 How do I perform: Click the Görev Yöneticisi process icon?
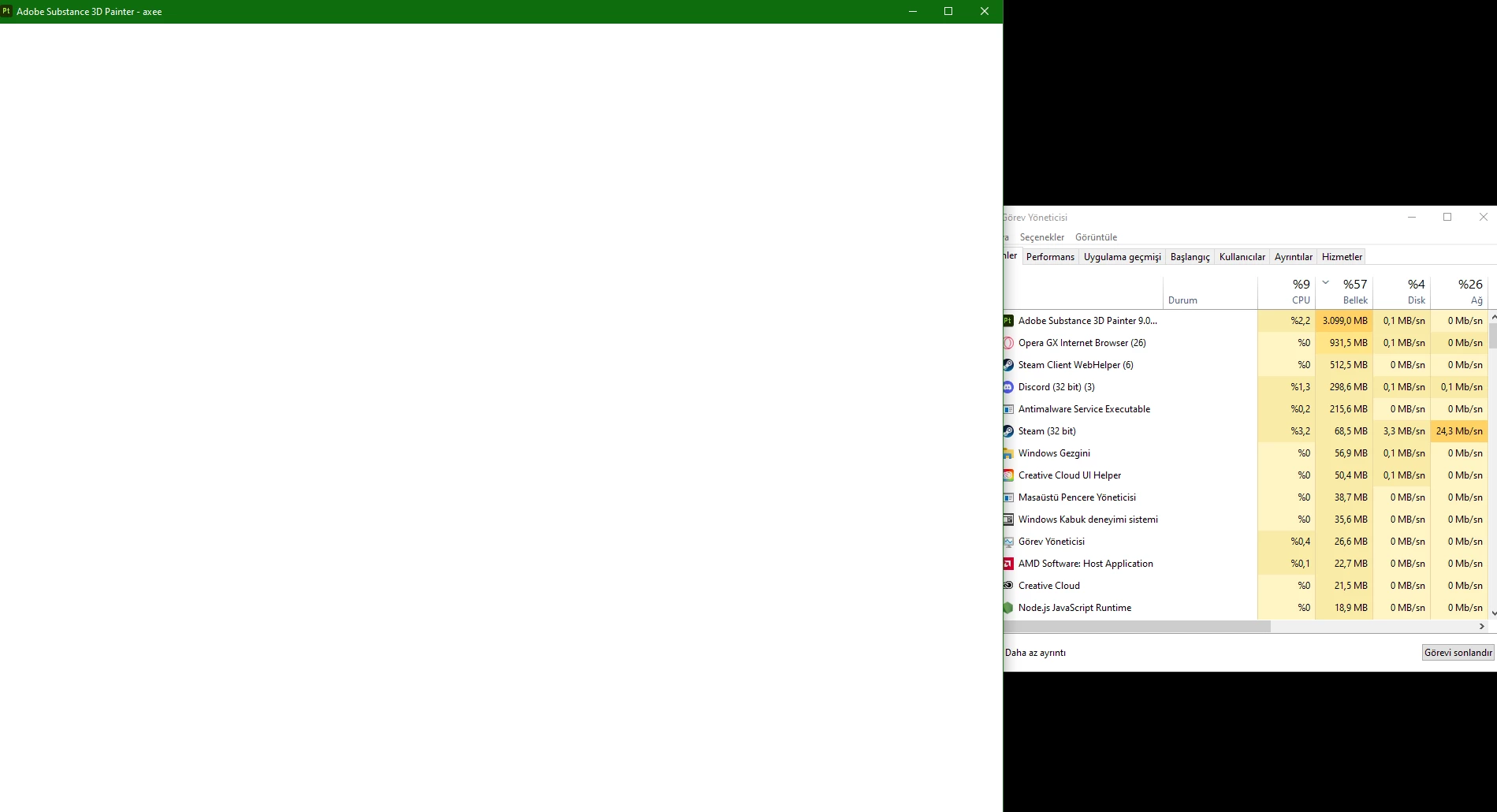pyautogui.click(x=1008, y=542)
